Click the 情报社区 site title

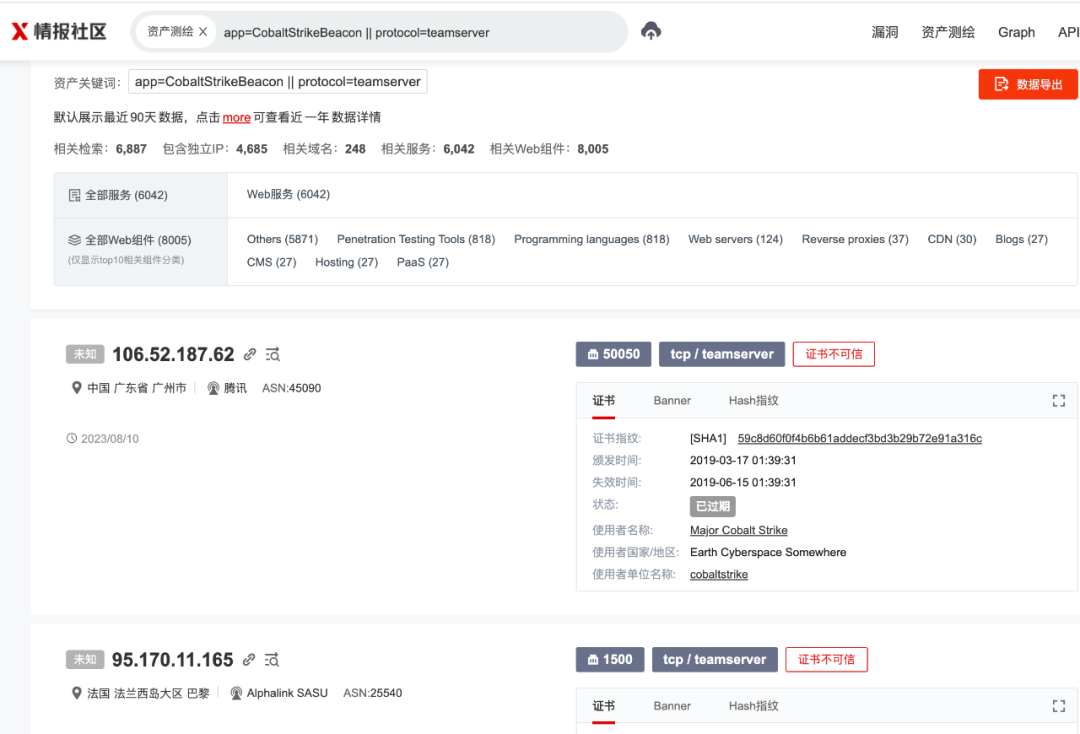point(70,32)
